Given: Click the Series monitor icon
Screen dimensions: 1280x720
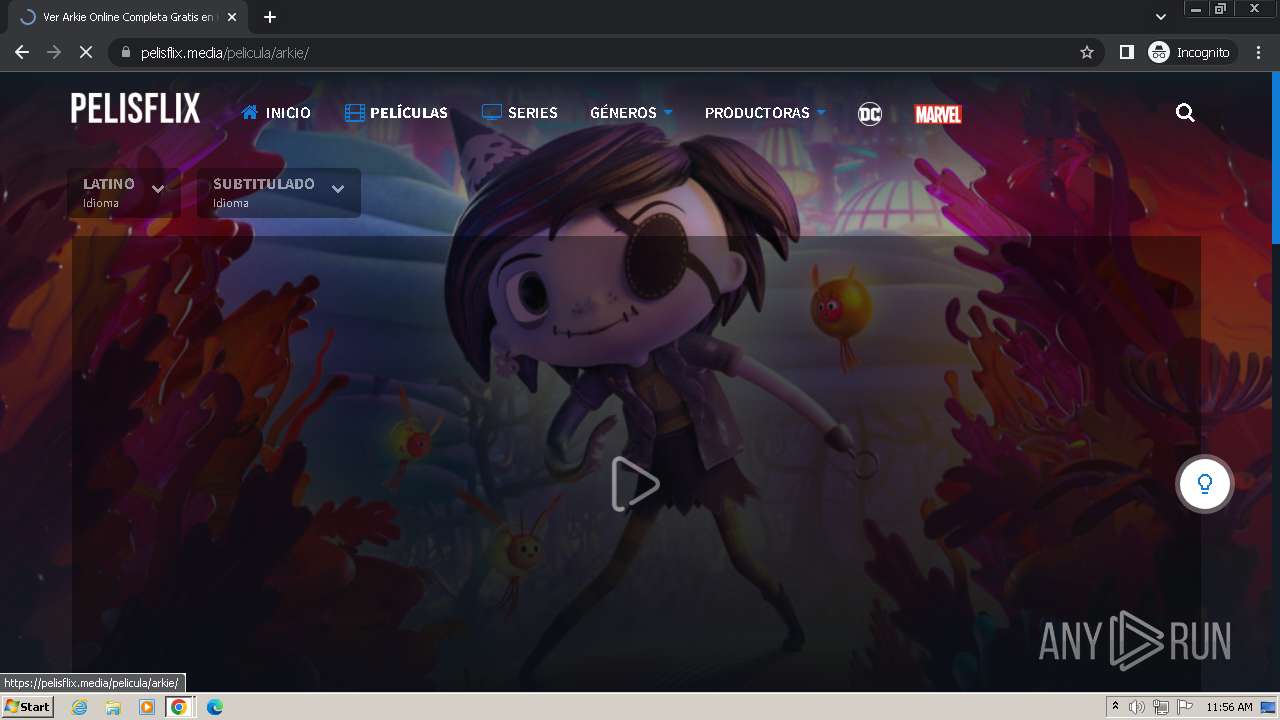Looking at the screenshot, I should click(492, 113).
